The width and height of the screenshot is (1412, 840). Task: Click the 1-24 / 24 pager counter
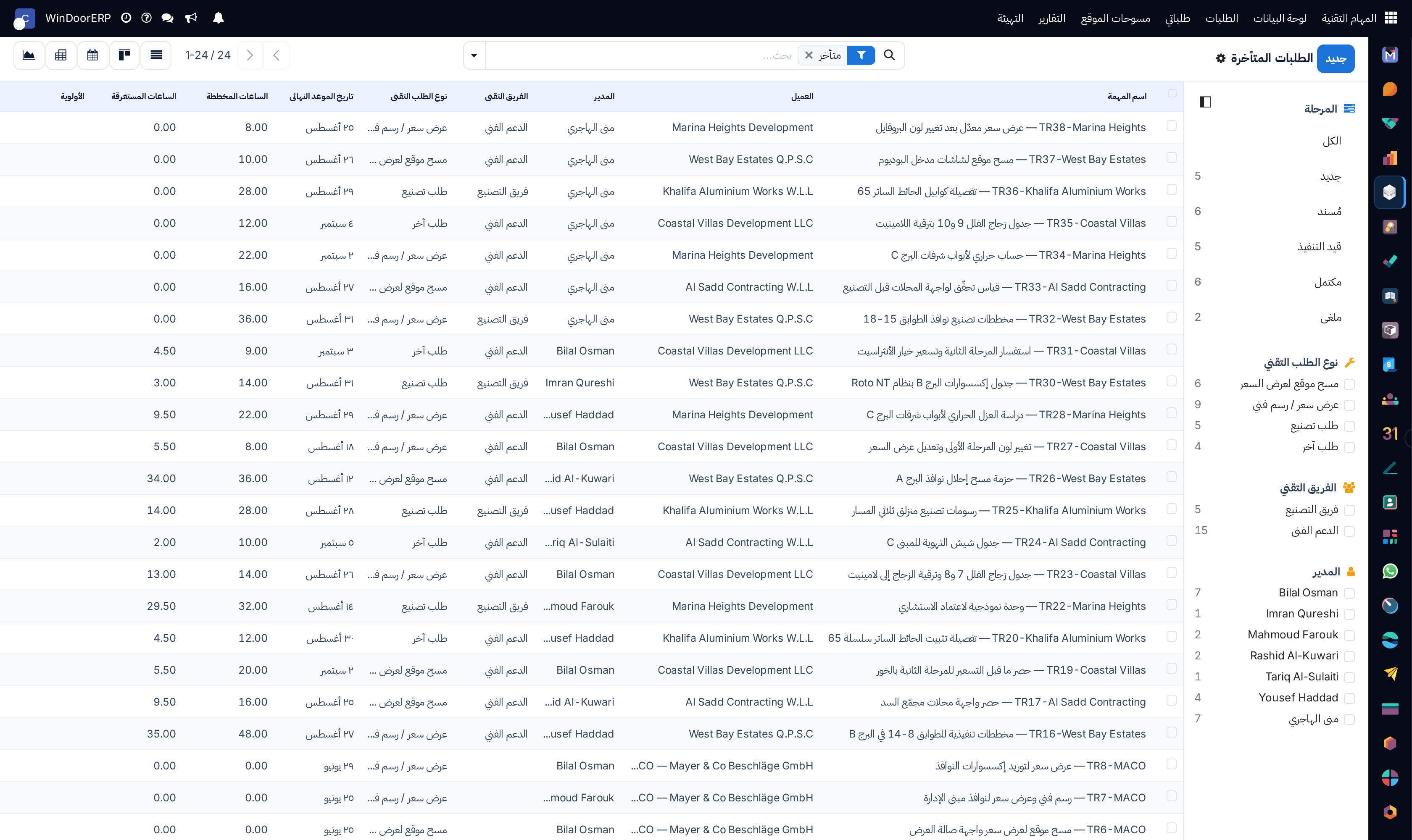208,55
